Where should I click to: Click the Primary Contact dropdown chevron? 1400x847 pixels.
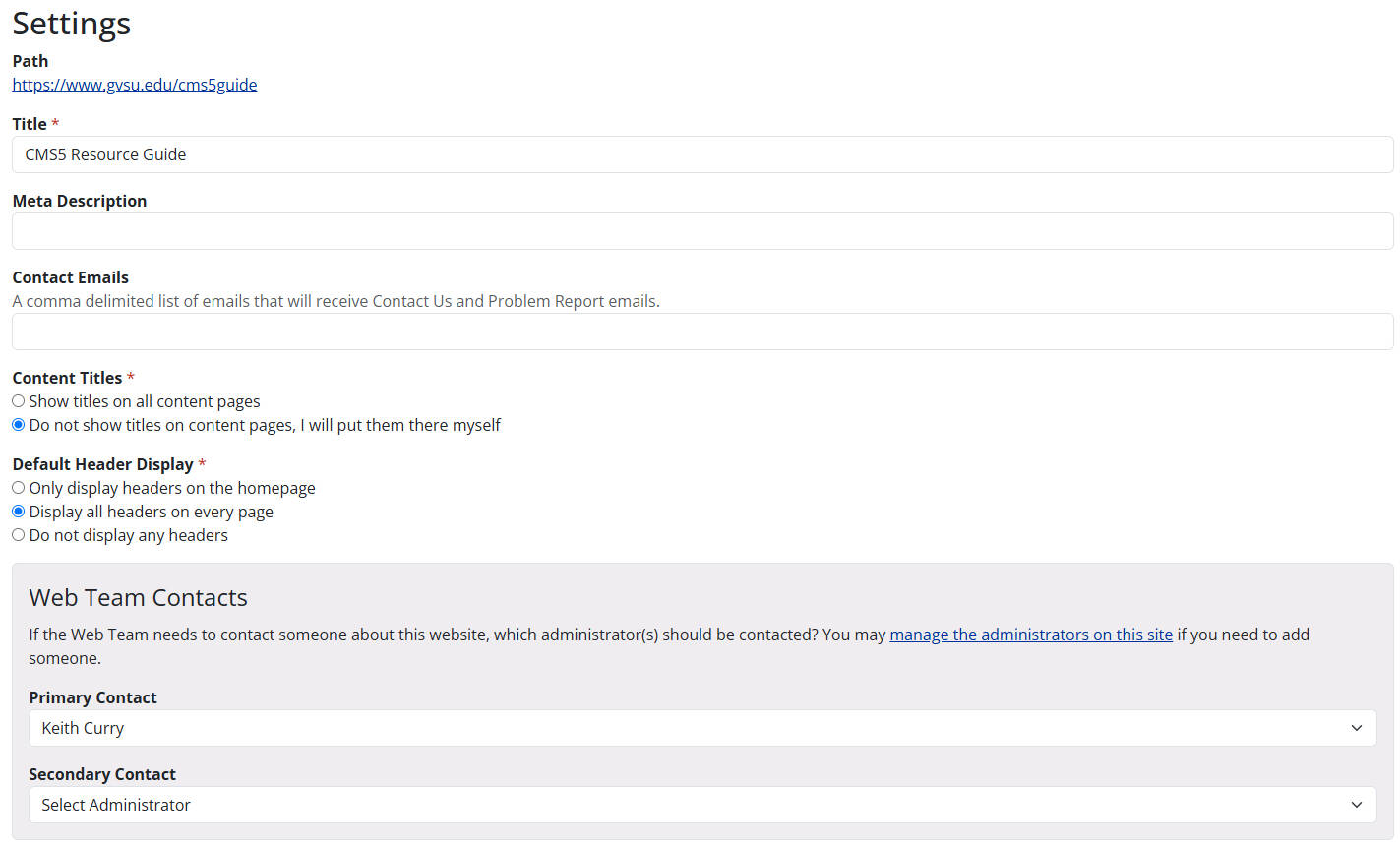(1359, 728)
